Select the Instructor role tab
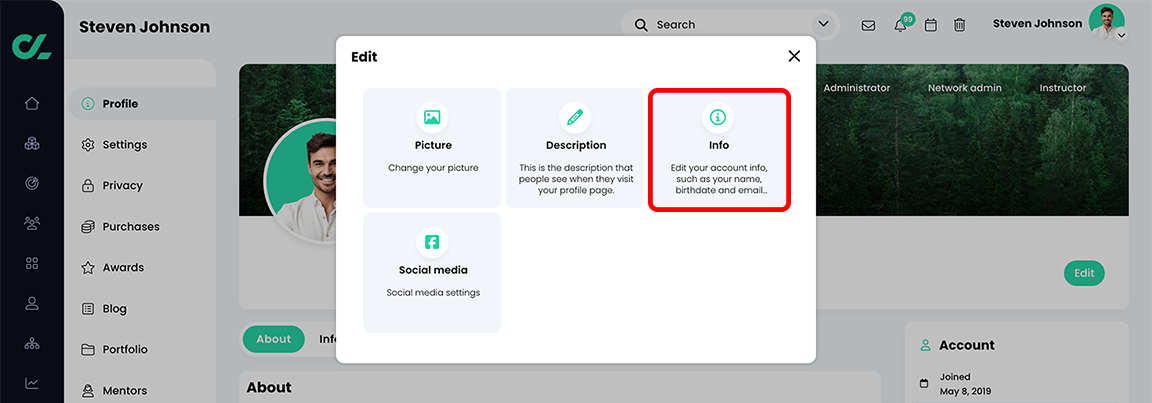 (1062, 88)
